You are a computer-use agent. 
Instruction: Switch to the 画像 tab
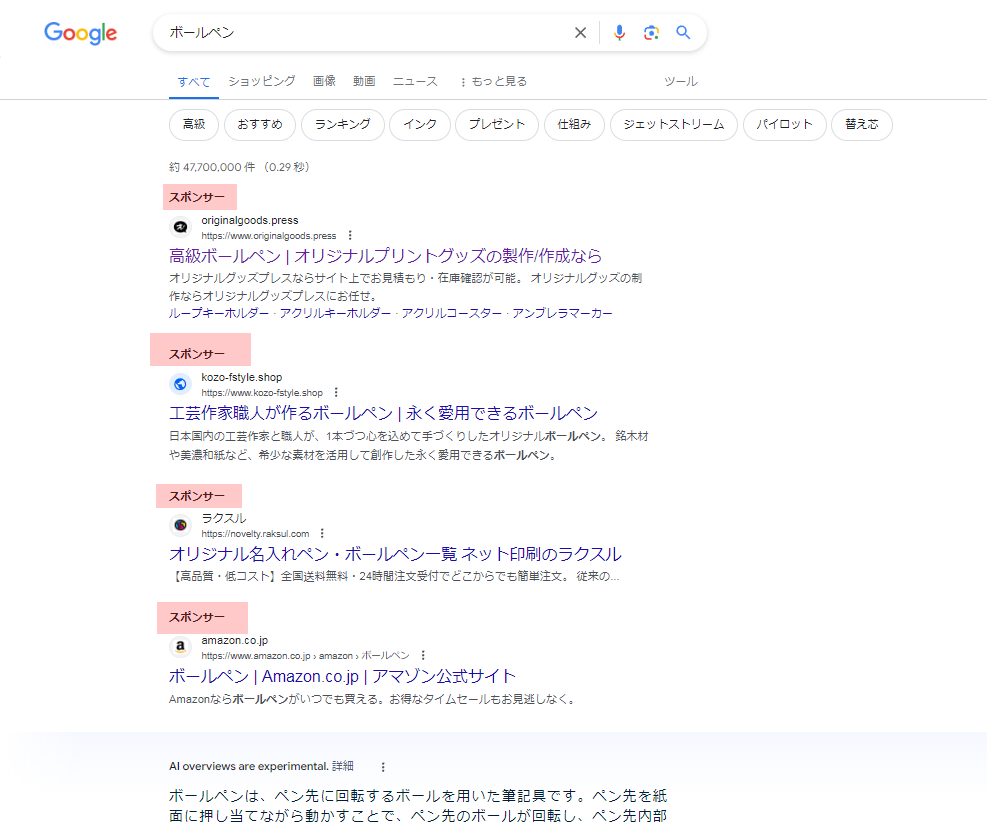[324, 81]
